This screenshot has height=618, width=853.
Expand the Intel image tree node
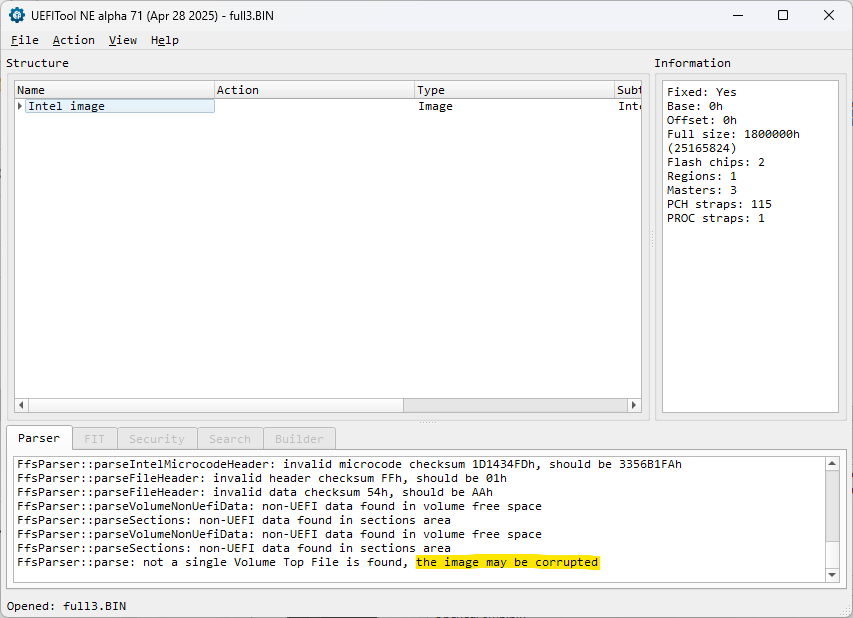[20, 106]
